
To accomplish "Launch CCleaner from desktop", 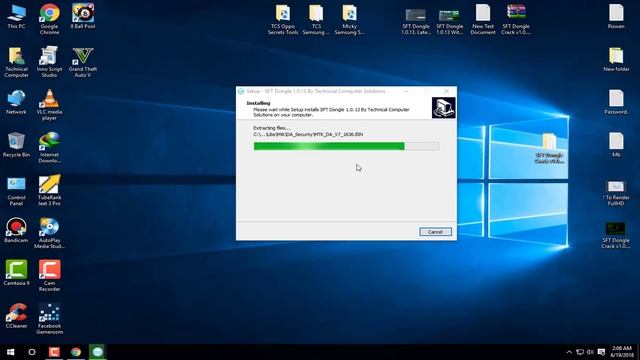I will [x=16, y=316].
